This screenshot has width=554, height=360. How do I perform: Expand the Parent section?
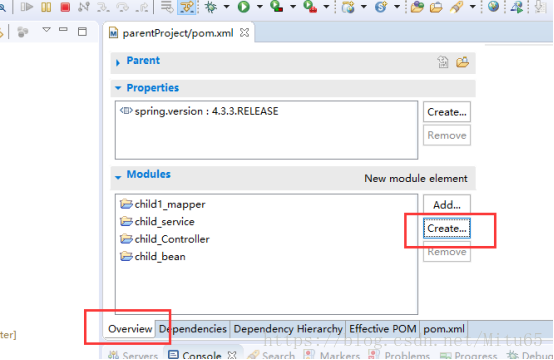(118, 63)
